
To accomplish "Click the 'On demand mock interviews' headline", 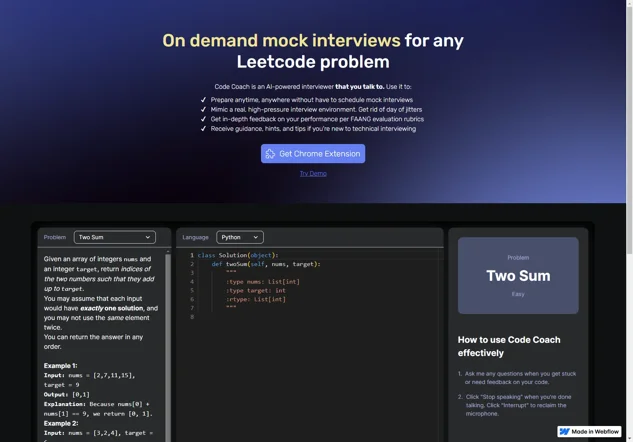I will click(x=281, y=41).
